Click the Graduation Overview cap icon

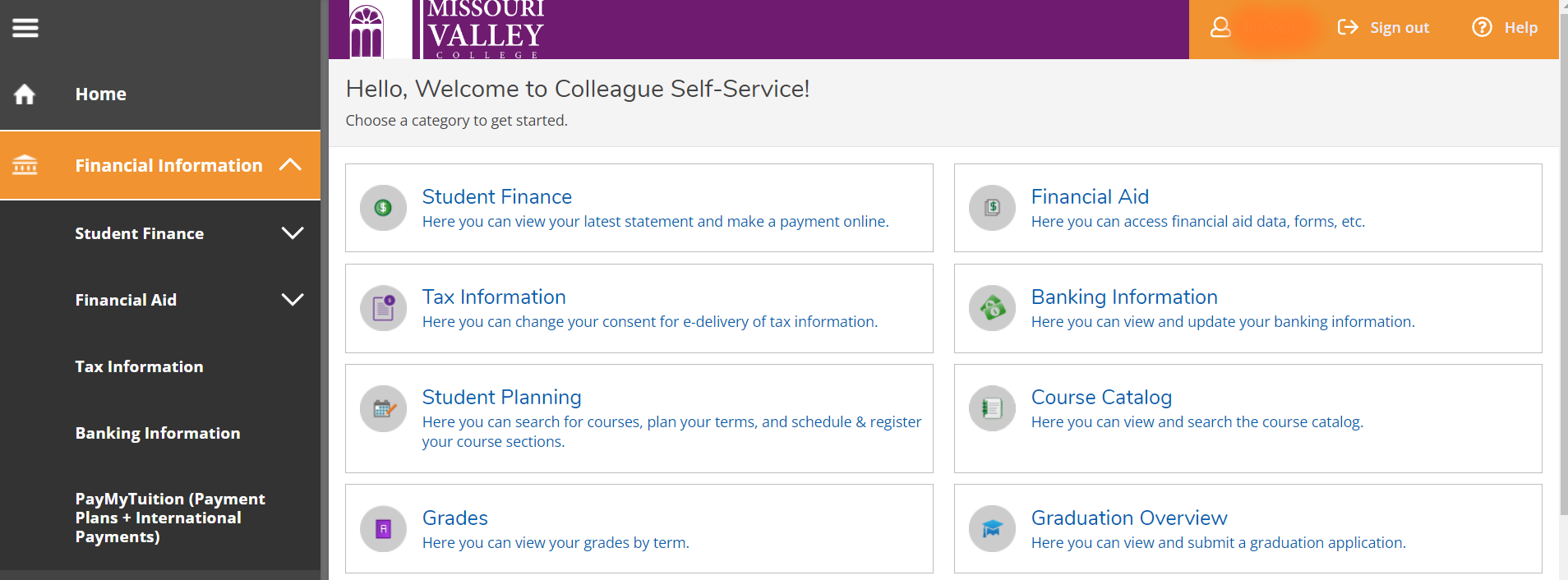click(x=992, y=529)
